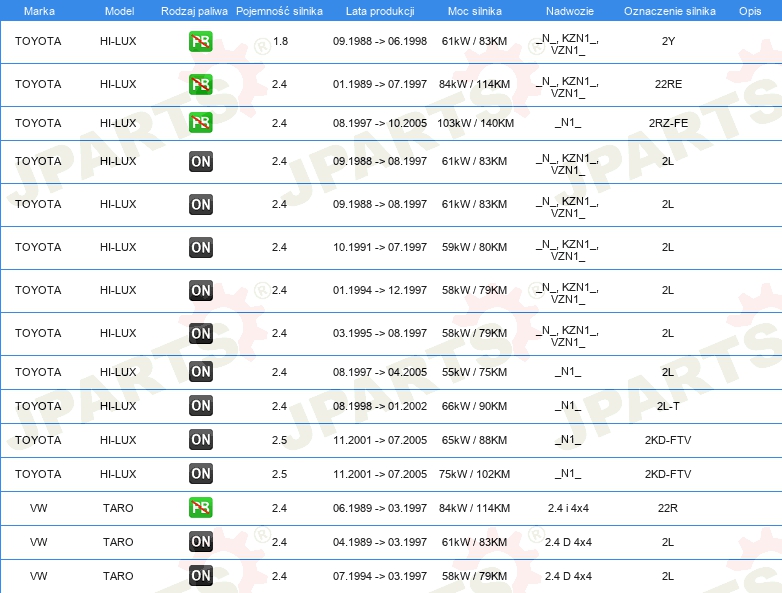Select the 06.1989 -> 03.1997 production years cell
Screen dimensions: 782x593
click(380, 508)
